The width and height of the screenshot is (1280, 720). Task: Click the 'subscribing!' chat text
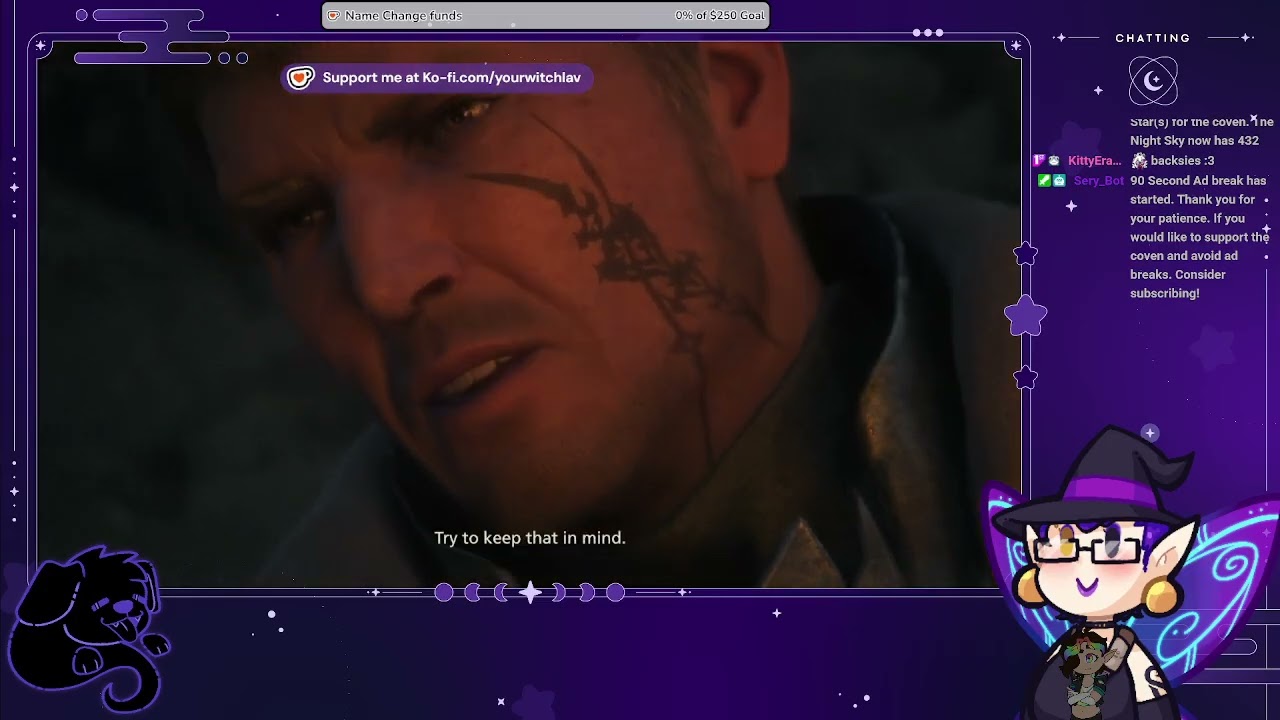coord(1164,293)
